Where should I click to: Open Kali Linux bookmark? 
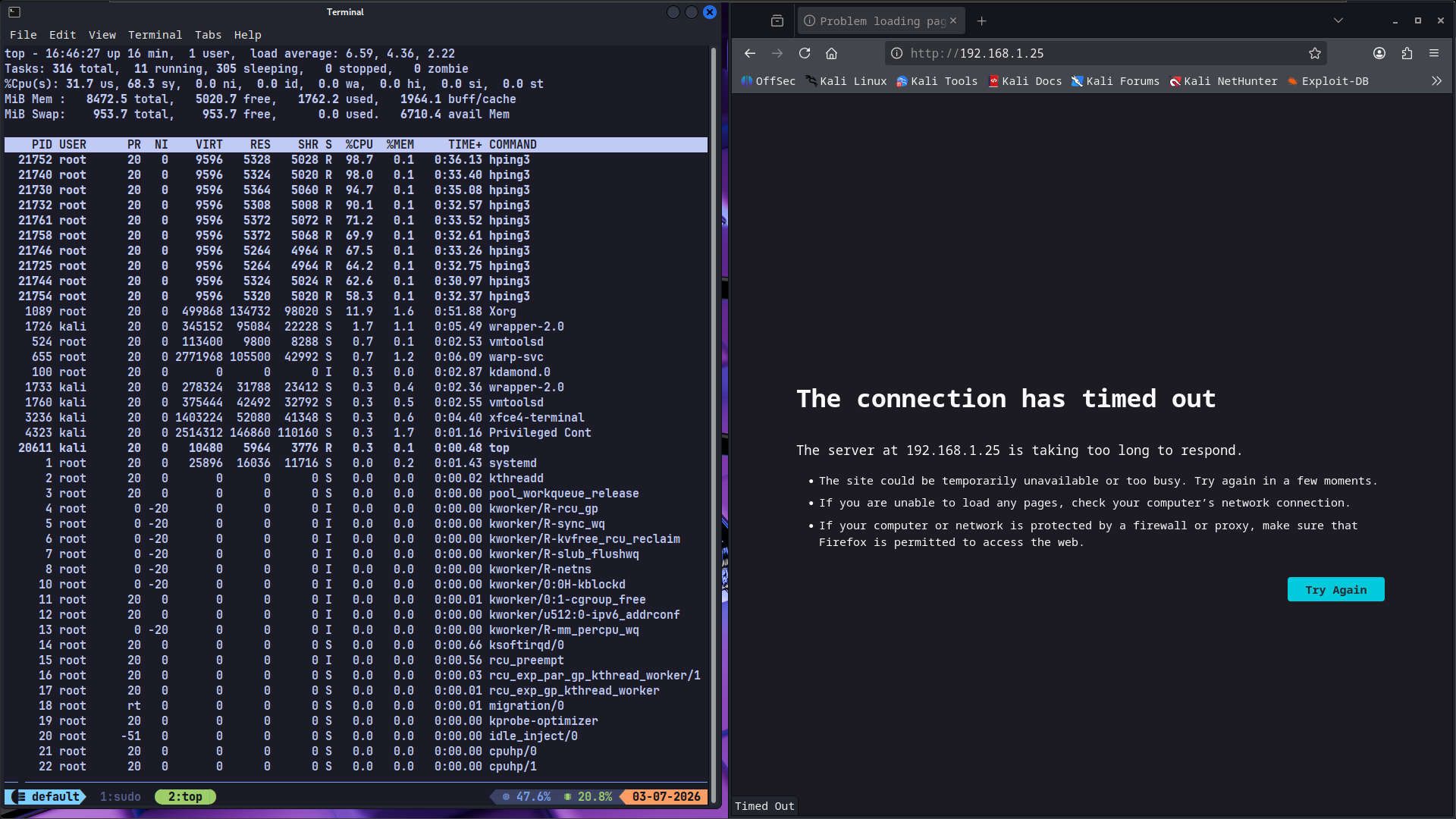846,81
